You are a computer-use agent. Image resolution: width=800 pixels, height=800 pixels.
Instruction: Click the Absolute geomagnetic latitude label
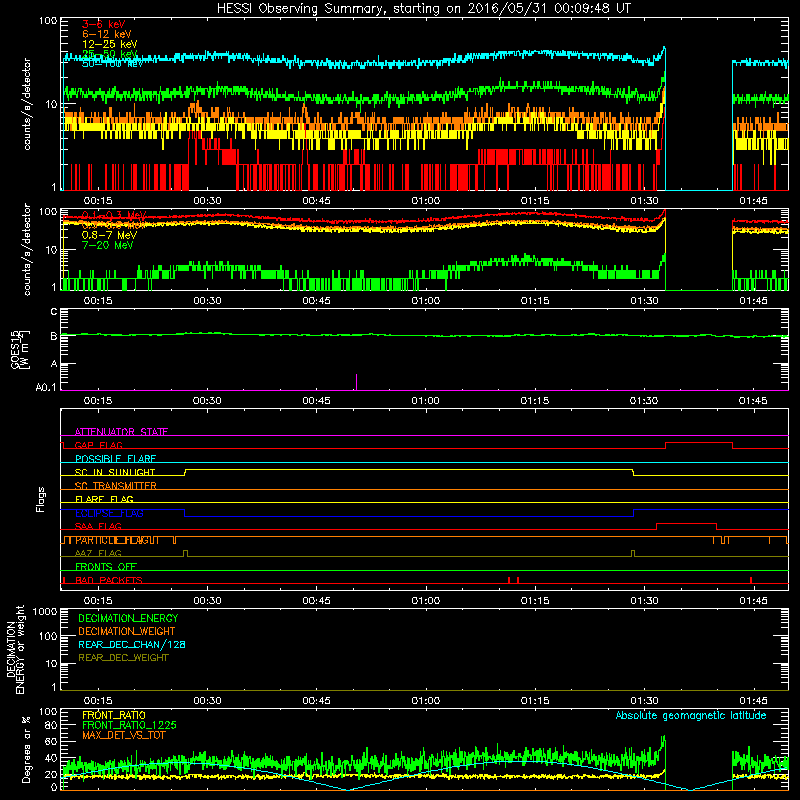(x=691, y=715)
